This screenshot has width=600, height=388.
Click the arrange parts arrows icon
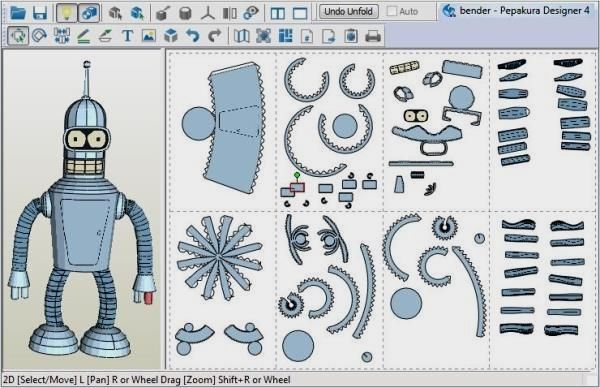(264, 36)
